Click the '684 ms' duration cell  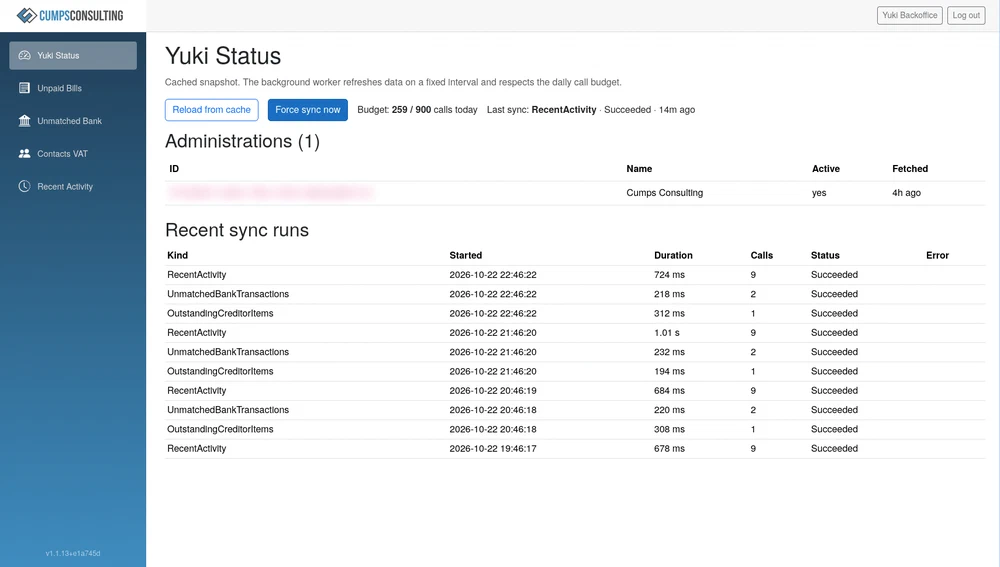669,390
